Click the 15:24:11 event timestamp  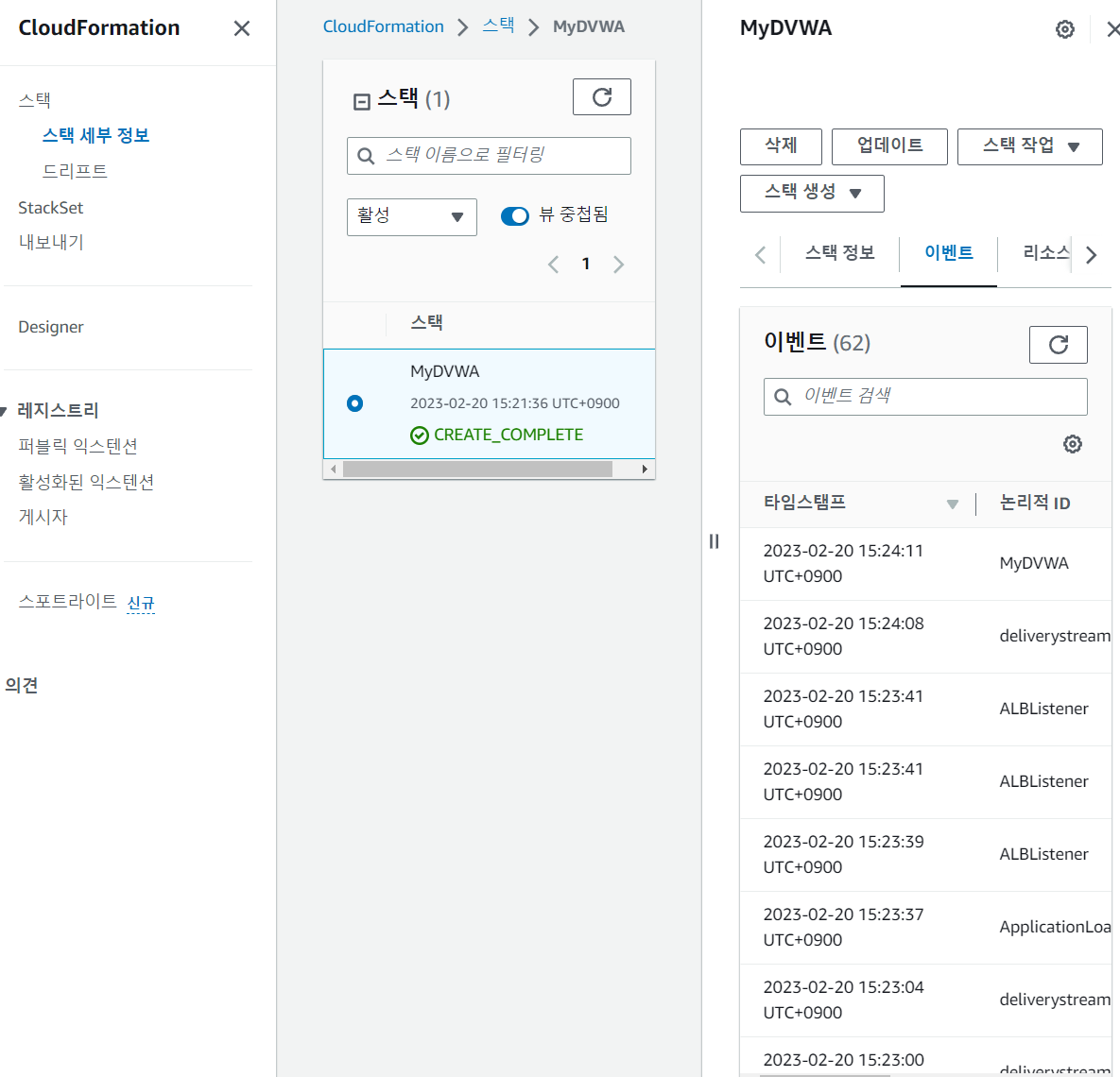point(843,563)
